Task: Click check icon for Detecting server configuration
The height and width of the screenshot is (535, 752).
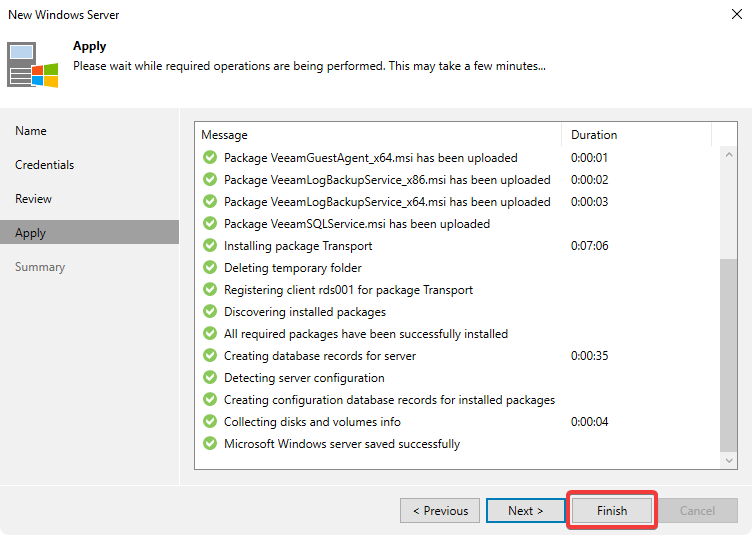Action: coord(210,378)
